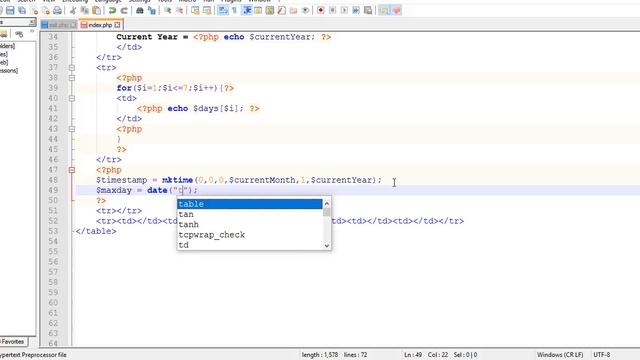This screenshot has height=360, width=640.
Task: Run macro multiple times icon
Action: pyautogui.click(x=356, y=10)
